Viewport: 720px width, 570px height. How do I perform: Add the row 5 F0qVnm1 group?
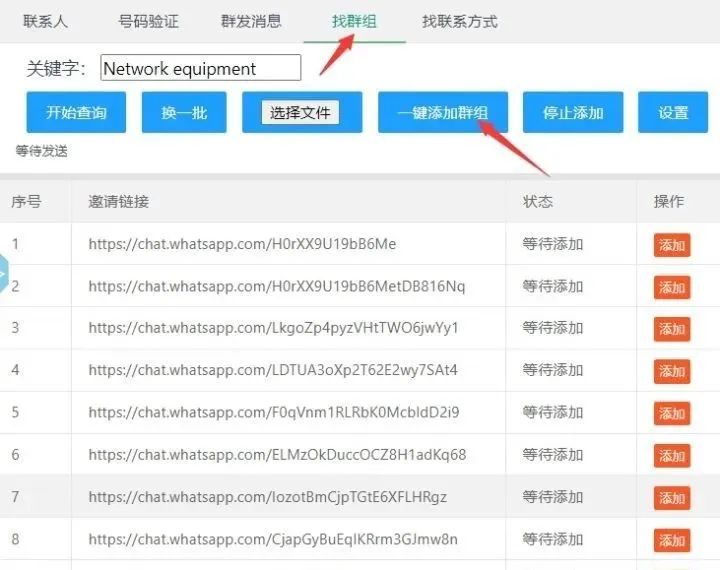point(672,413)
